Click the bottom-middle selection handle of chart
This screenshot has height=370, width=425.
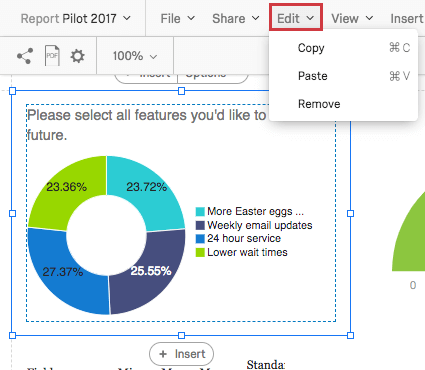(x=181, y=335)
